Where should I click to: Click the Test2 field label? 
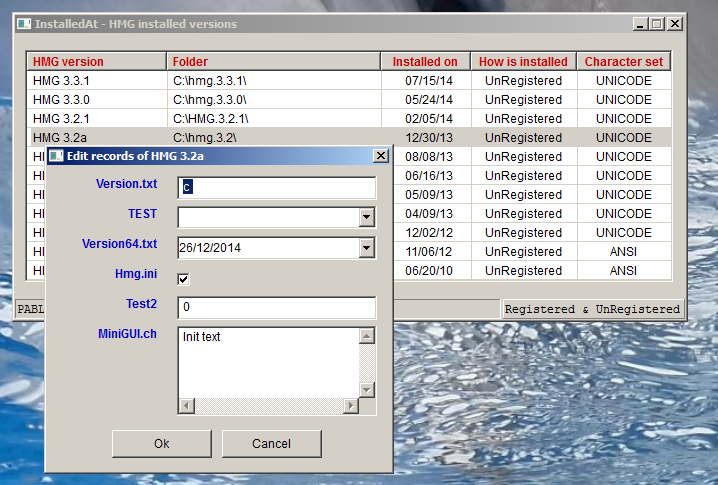141,304
